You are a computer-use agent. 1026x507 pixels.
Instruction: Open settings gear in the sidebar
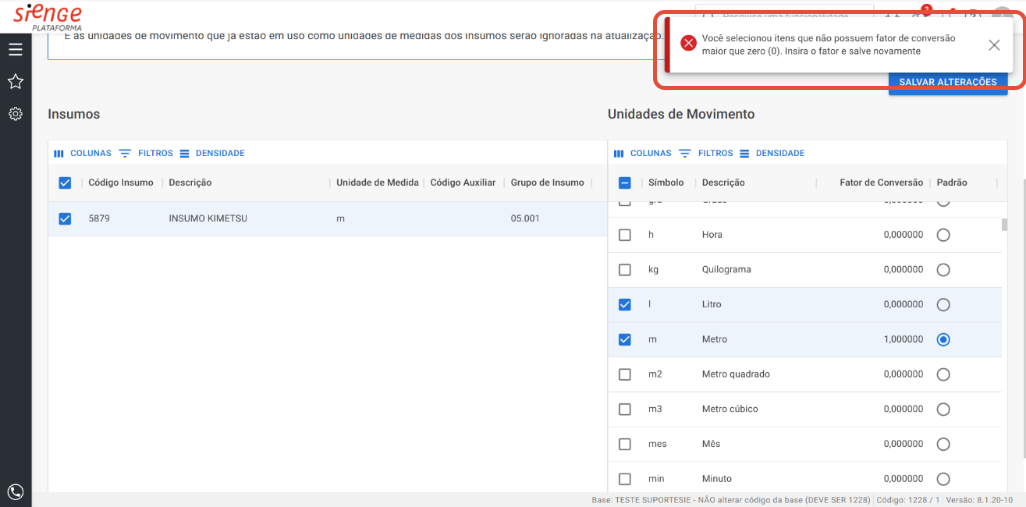[x=16, y=114]
